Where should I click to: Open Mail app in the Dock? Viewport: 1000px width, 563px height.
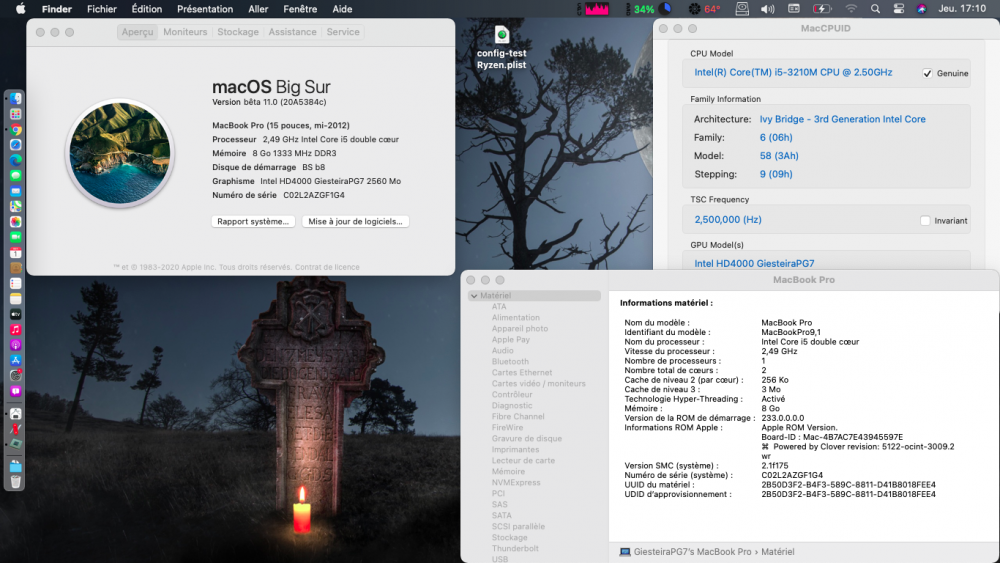click(x=15, y=191)
